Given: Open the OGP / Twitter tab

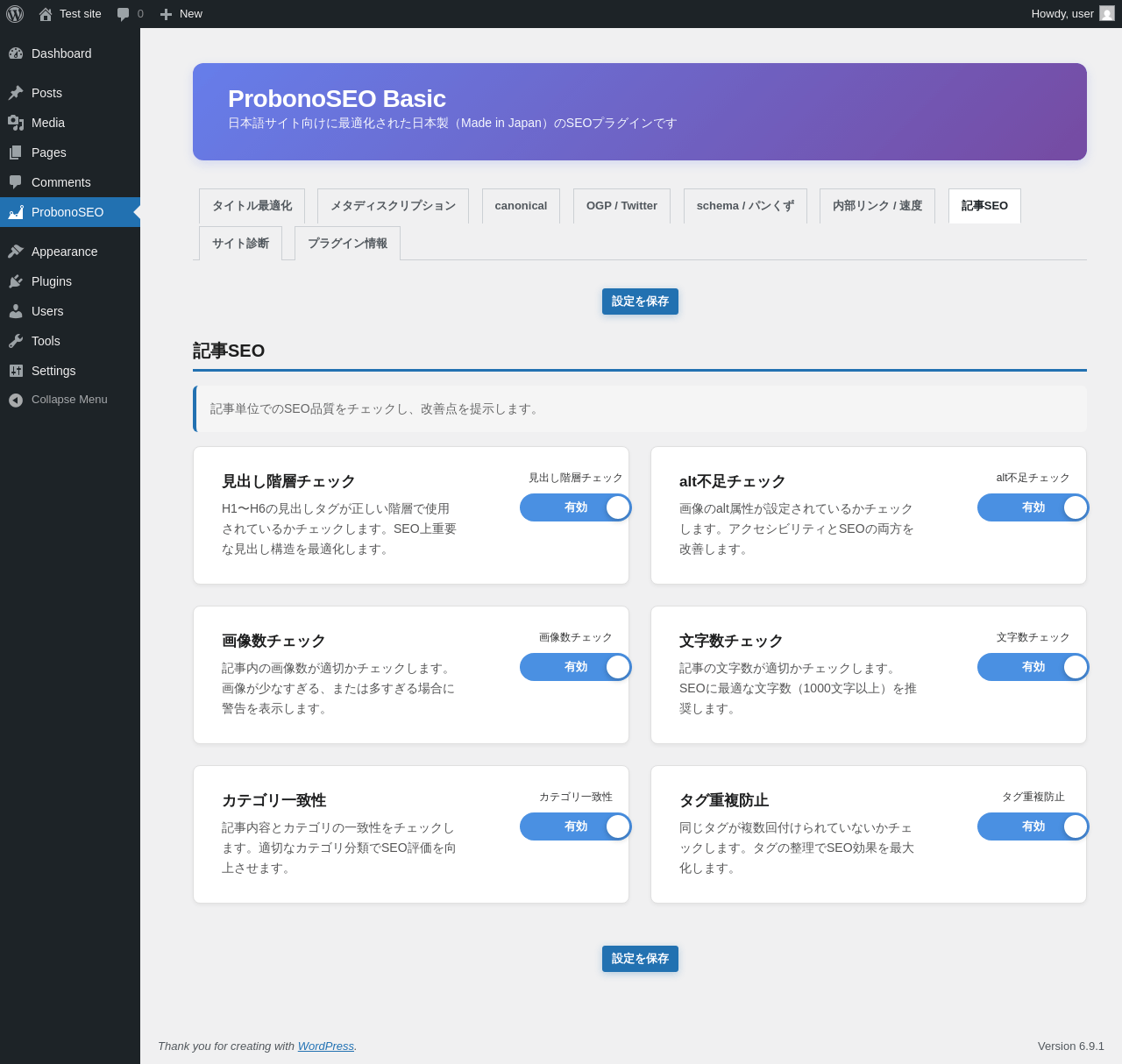Looking at the screenshot, I should pyautogui.click(x=621, y=206).
